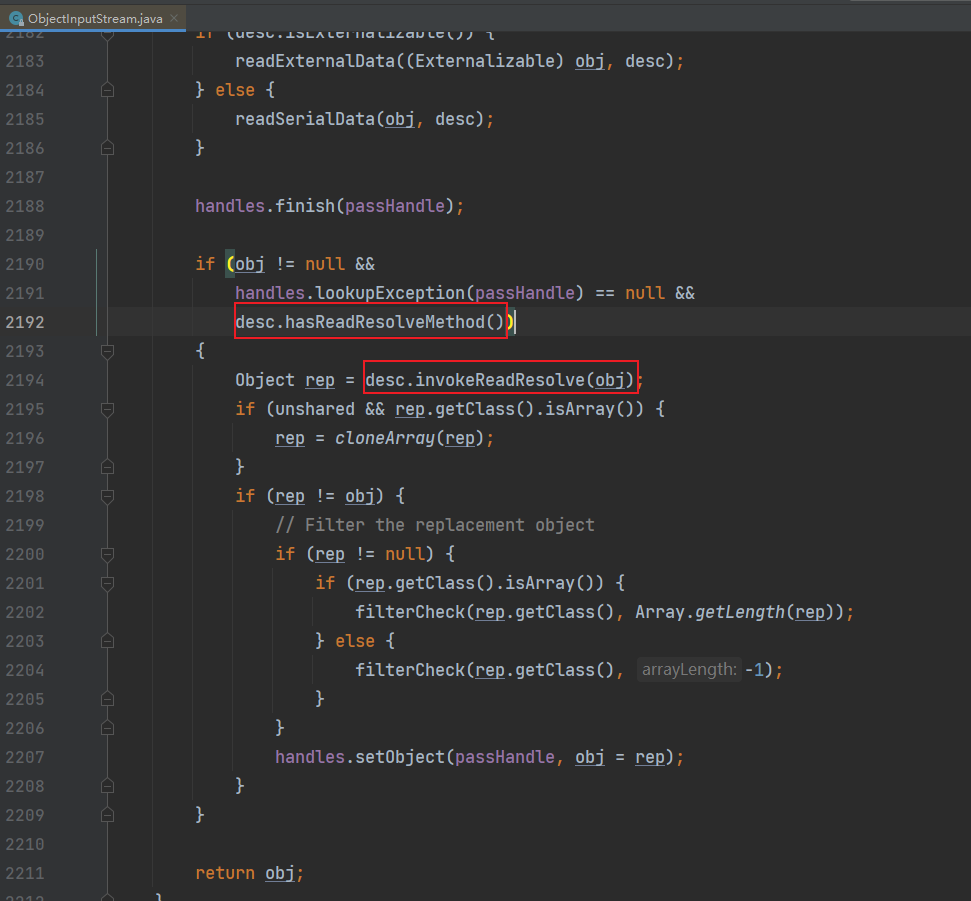Image resolution: width=971 pixels, height=901 pixels.
Task: Click the arrayLength parameter hint
Action: [689, 670]
